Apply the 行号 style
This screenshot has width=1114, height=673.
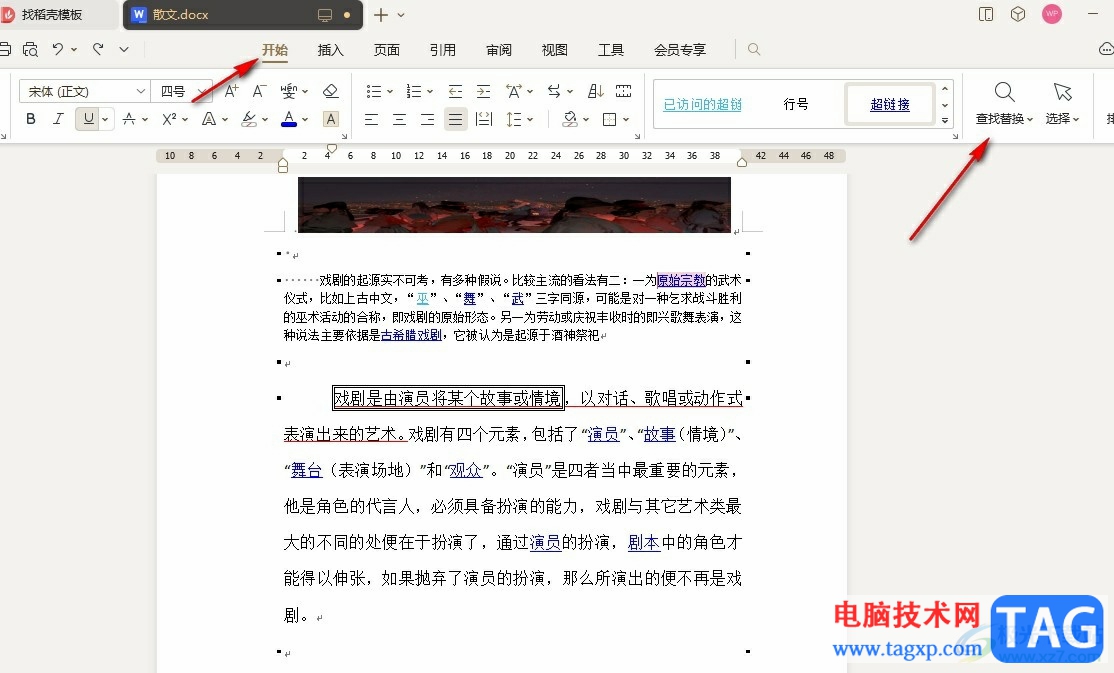pos(796,104)
